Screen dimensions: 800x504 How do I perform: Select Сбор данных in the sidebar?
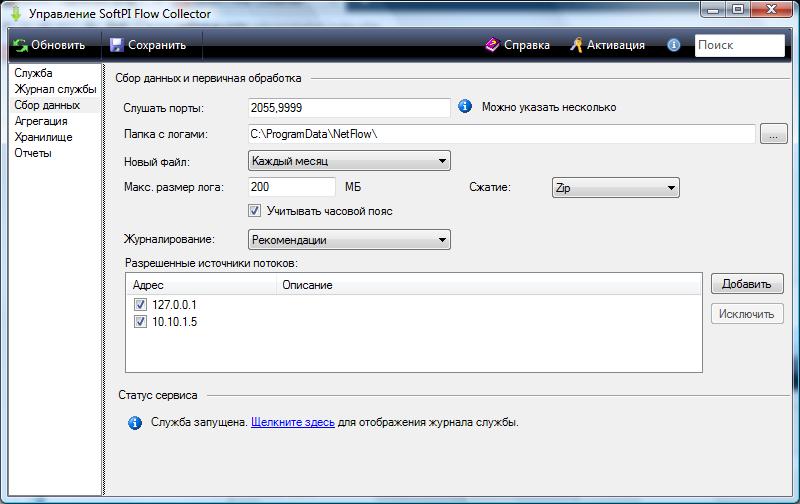(47, 105)
